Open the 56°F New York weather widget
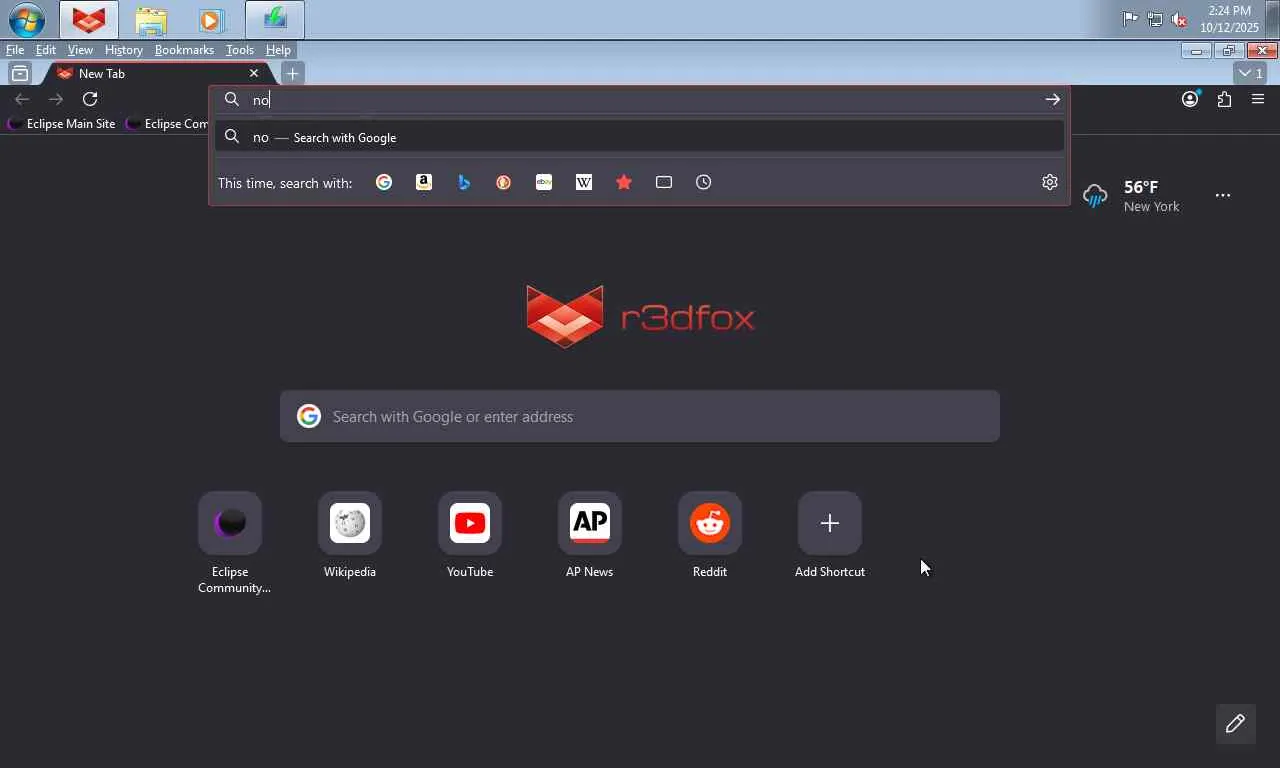Viewport: 1280px width, 768px height. coord(1132,196)
